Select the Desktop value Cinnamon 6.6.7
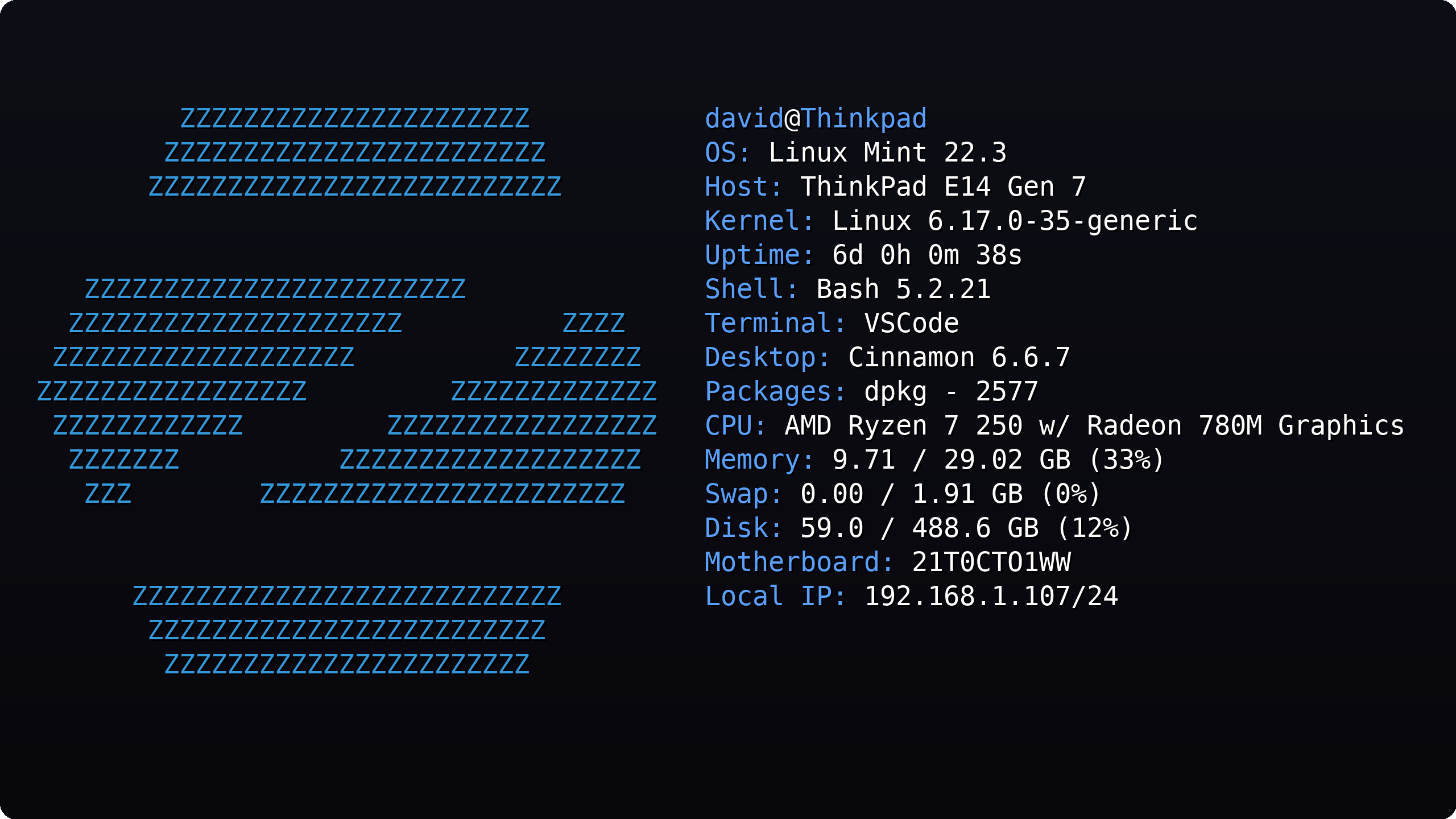Image resolution: width=1456 pixels, height=819 pixels. pos(959,358)
